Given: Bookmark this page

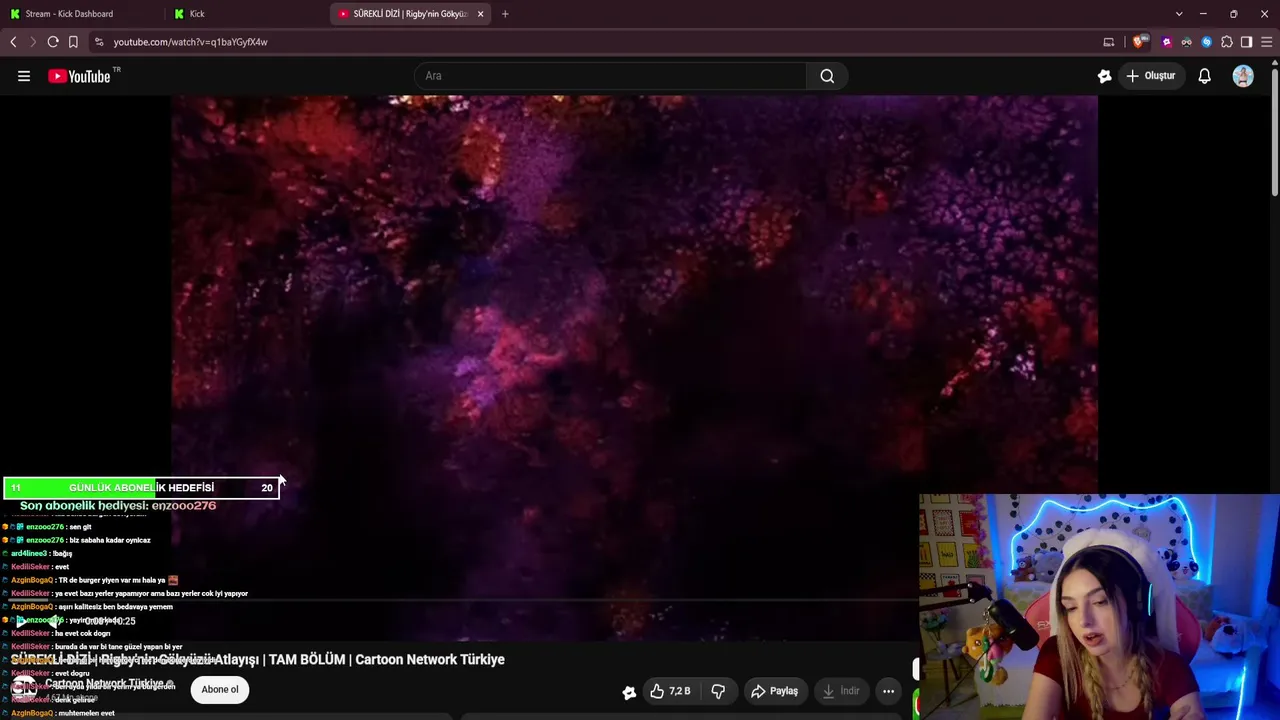Looking at the screenshot, I should (x=73, y=42).
